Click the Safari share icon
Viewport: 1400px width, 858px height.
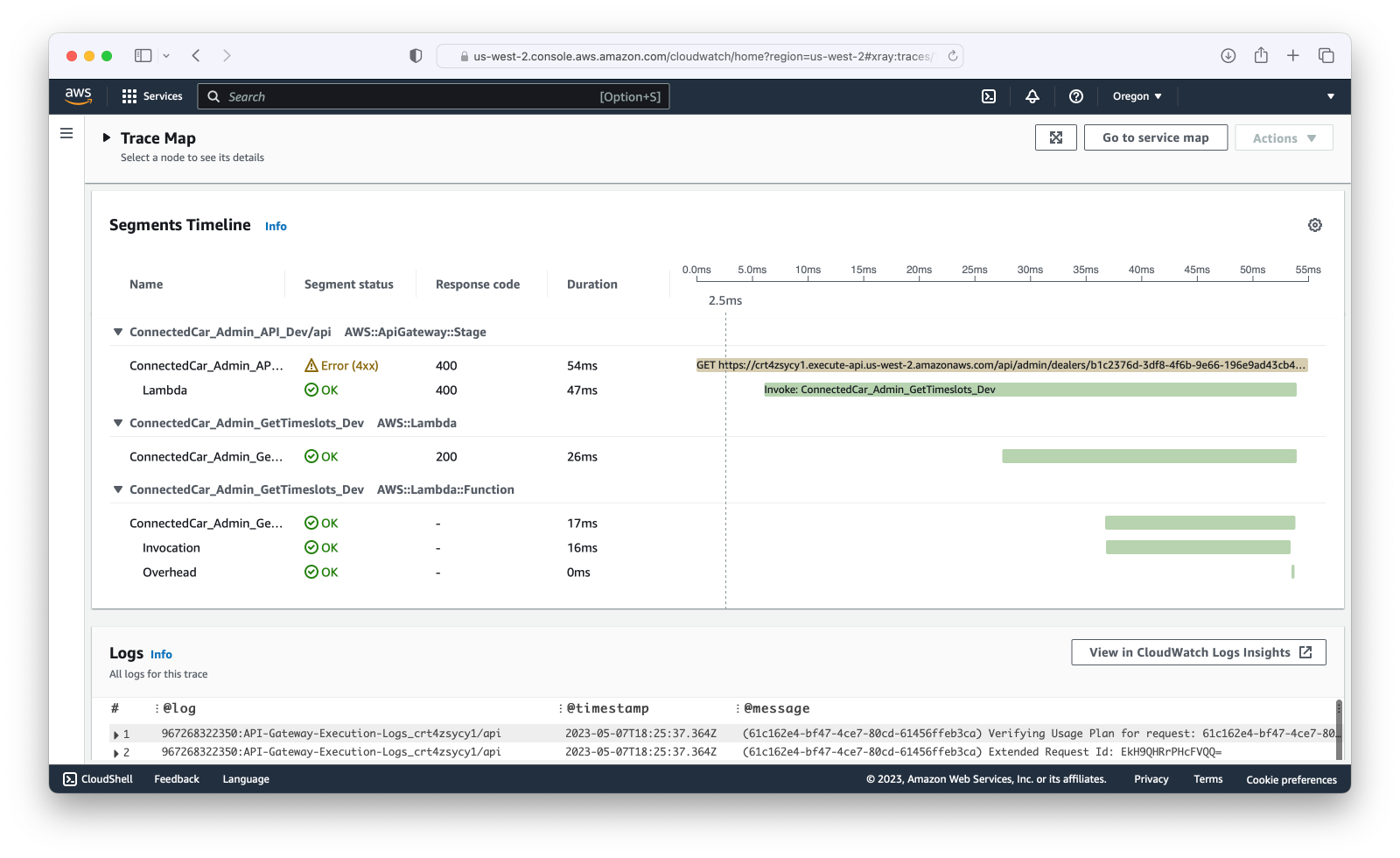pos(1261,55)
